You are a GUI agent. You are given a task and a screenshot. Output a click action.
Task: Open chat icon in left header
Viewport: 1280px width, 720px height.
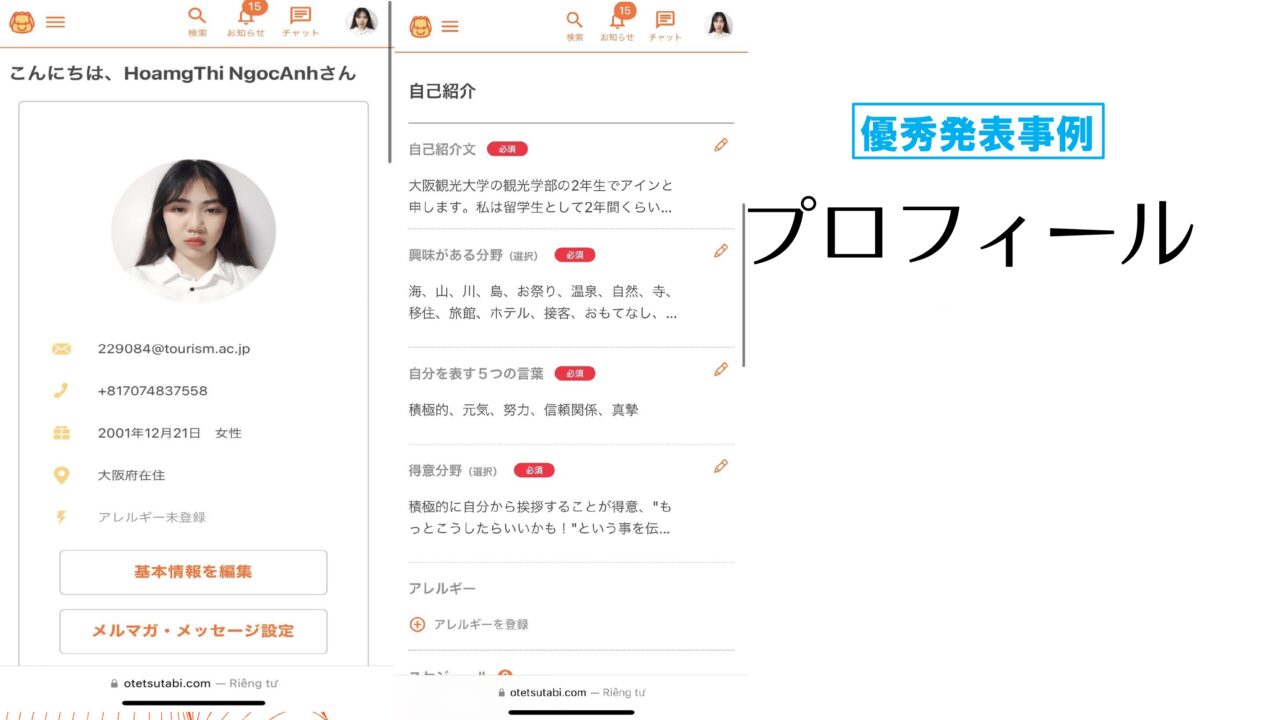click(300, 16)
